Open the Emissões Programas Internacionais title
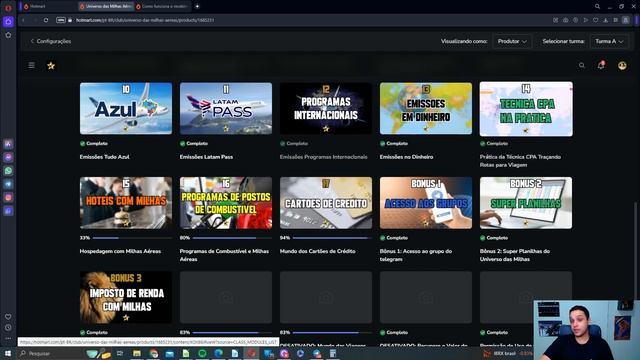The image size is (640, 360). point(323,157)
